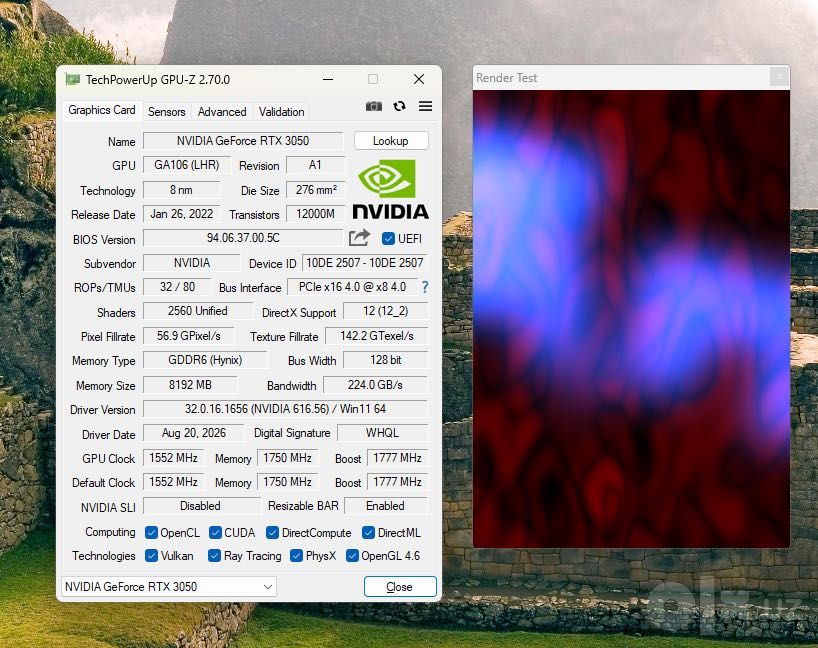Image resolution: width=818 pixels, height=648 pixels.
Task: Click the Resizable BAR Enabled field
Action: click(386, 506)
